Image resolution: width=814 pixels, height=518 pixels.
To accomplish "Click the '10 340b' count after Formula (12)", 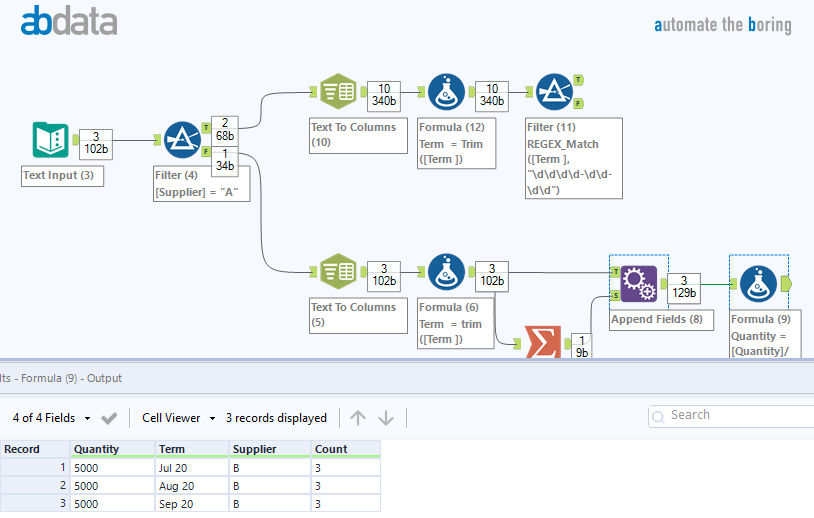I will 492,96.
